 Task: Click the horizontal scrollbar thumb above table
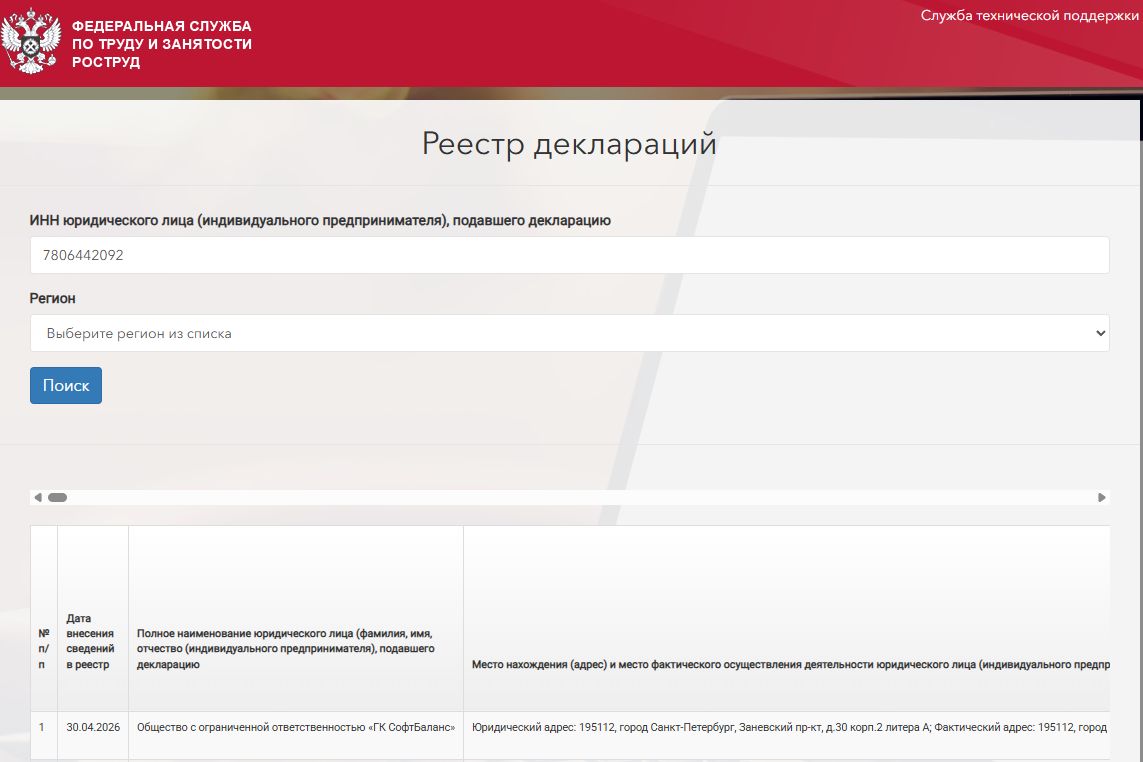click(58, 497)
